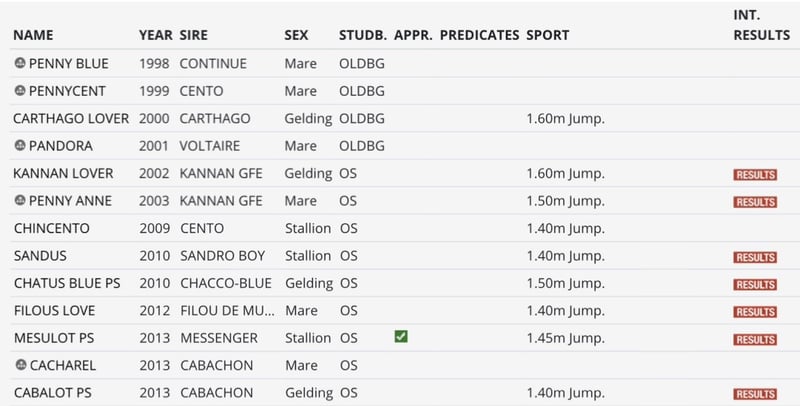Click MESULOT PS green approval checkmark

pos(401,338)
